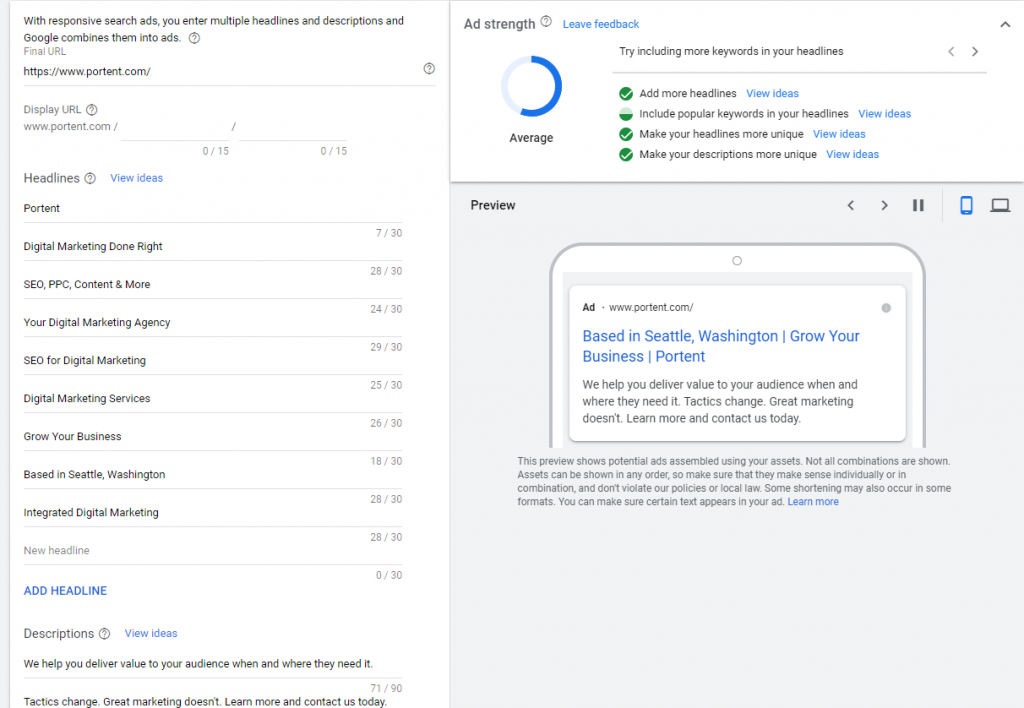Show the previous ad strength suggestion
Image resolution: width=1024 pixels, height=708 pixels.
[952, 52]
